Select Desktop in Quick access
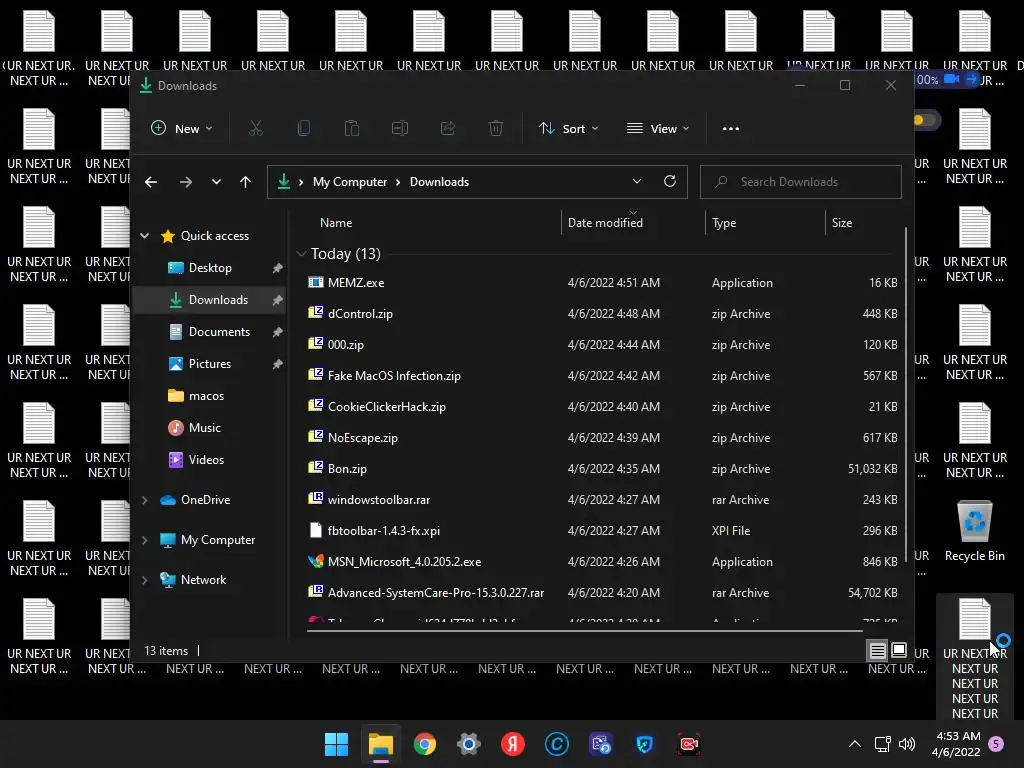This screenshot has width=1024, height=768. click(x=209, y=268)
